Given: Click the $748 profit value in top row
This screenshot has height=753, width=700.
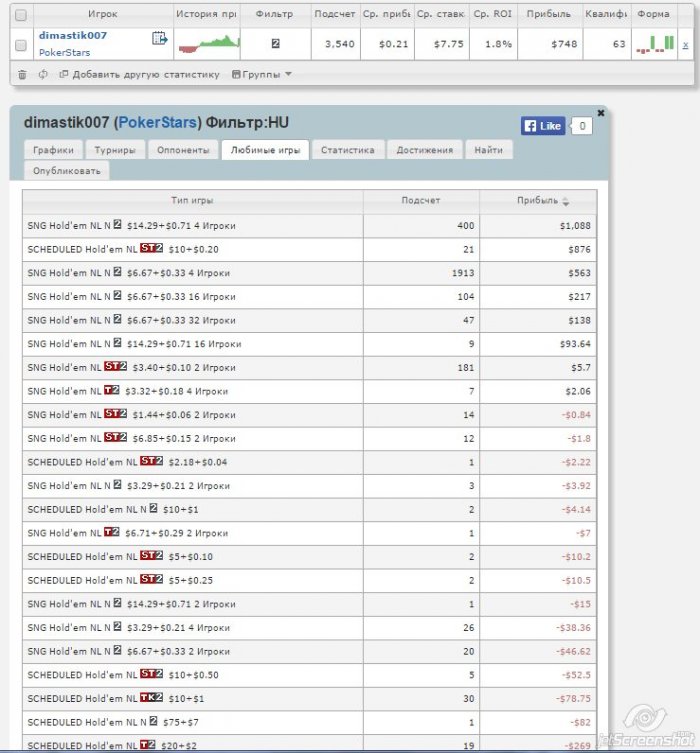Looking at the screenshot, I should [564, 44].
